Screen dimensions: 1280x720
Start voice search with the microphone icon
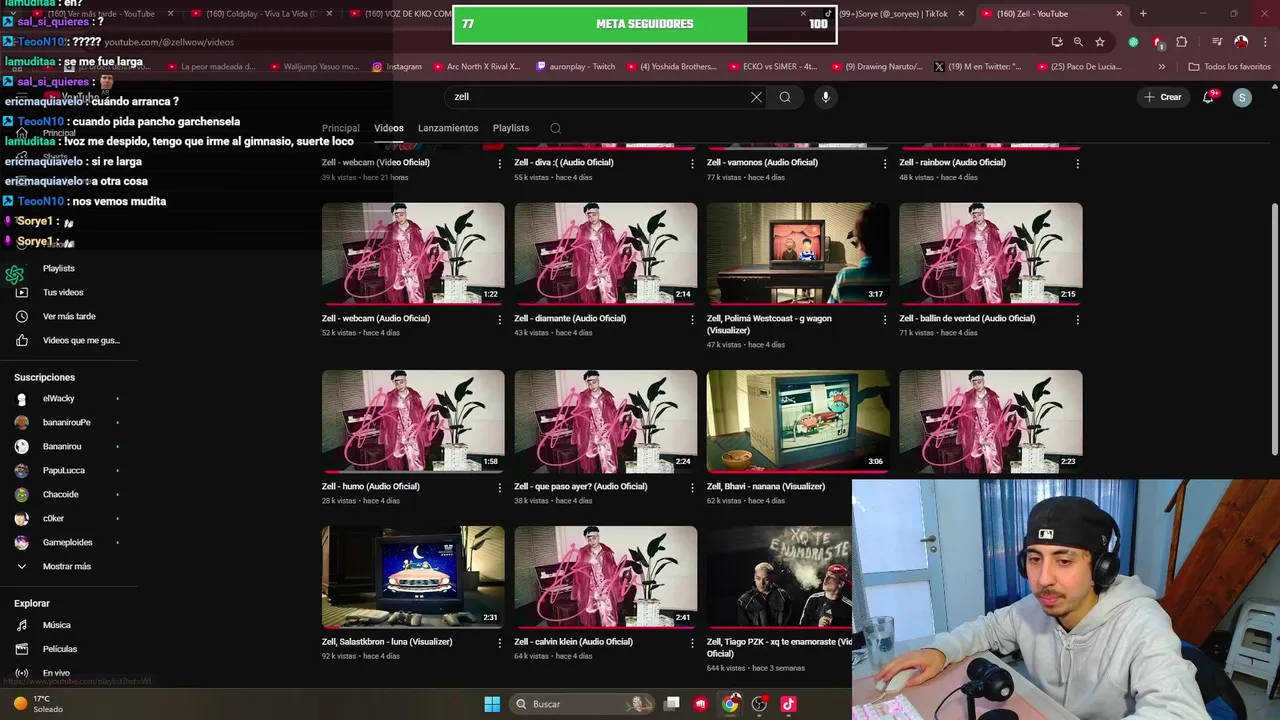point(825,97)
